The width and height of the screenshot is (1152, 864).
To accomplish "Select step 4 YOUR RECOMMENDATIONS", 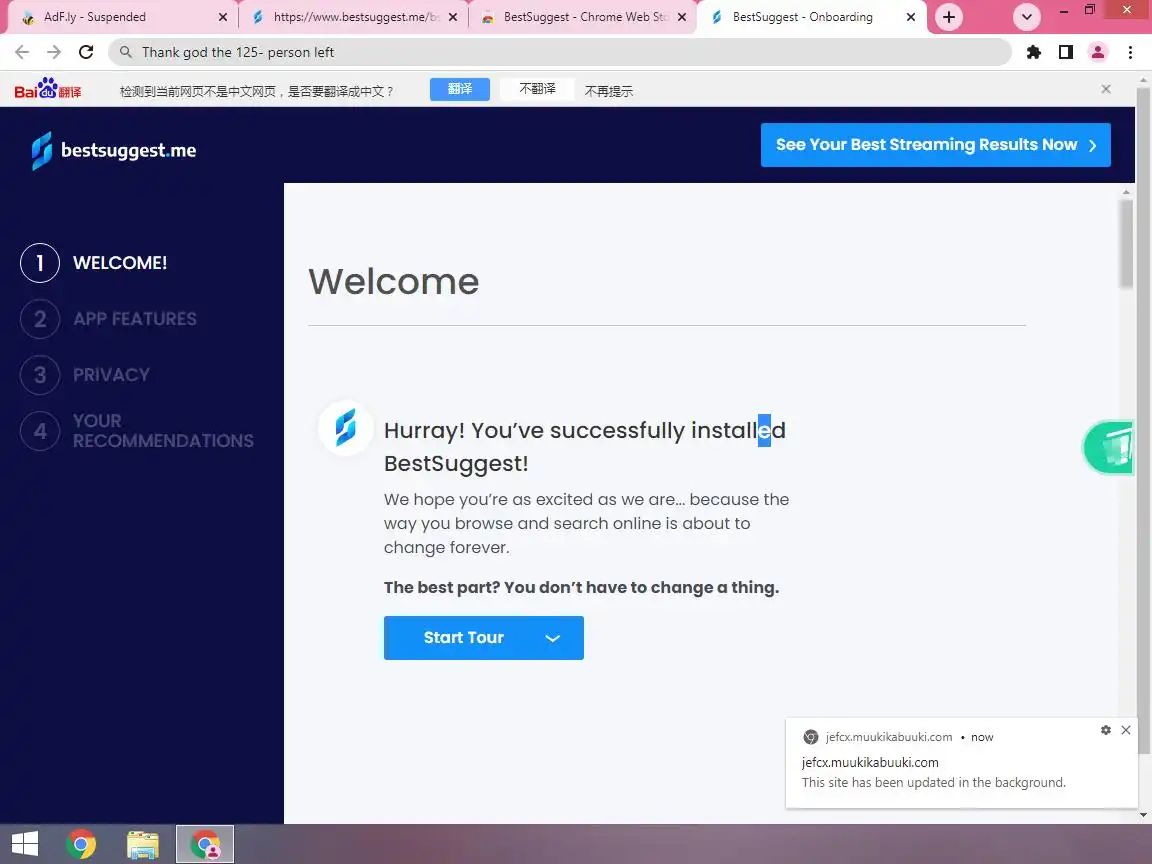I will (137, 431).
